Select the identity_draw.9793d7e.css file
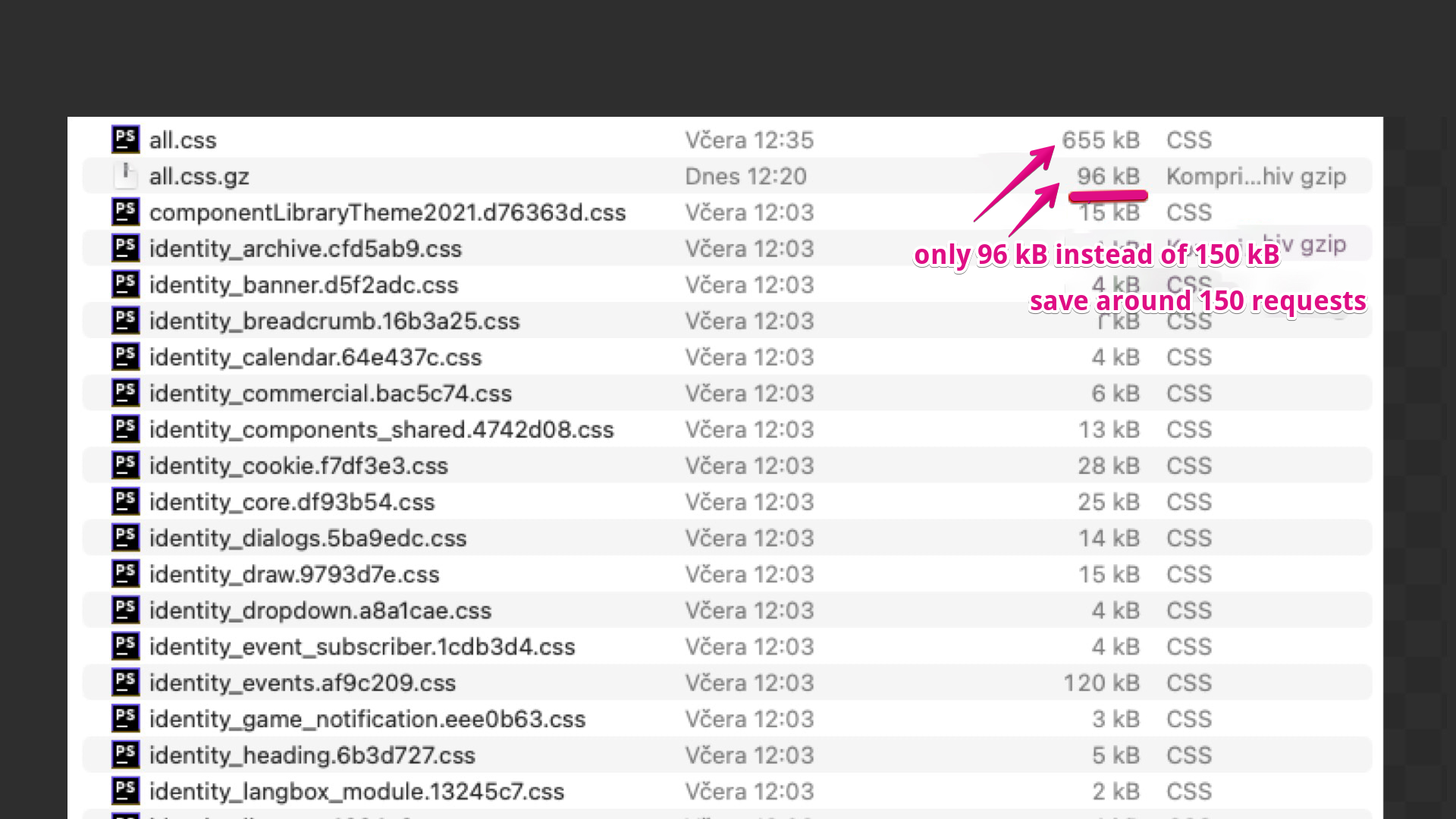The width and height of the screenshot is (1456, 819). point(293,575)
